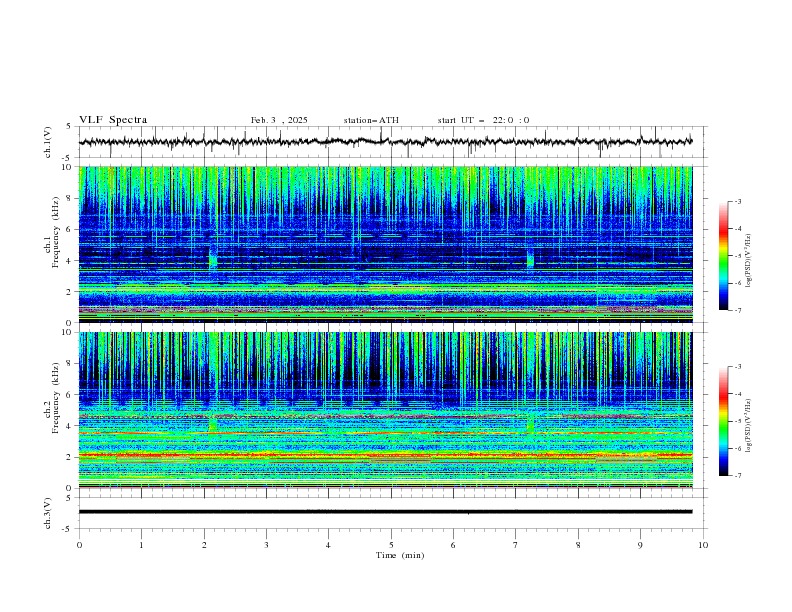Click the "station=ATH" header label
The height and width of the screenshot is (612, 792).
371,120
